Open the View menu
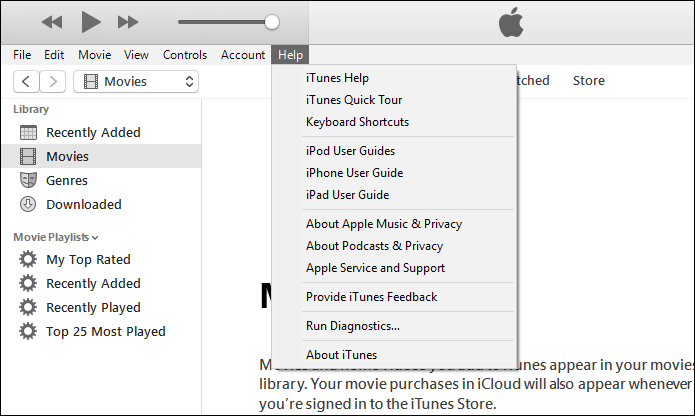695x416 pixels. 136,55
